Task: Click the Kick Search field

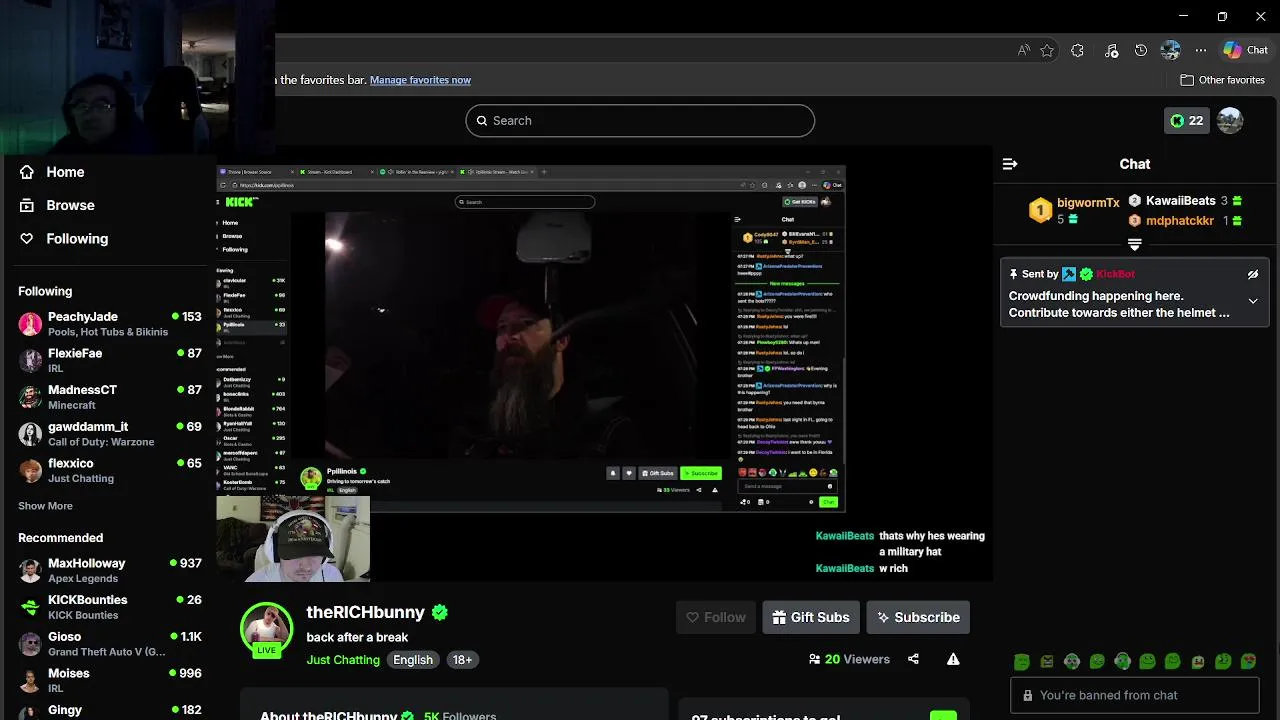Action: pos(640,120)
